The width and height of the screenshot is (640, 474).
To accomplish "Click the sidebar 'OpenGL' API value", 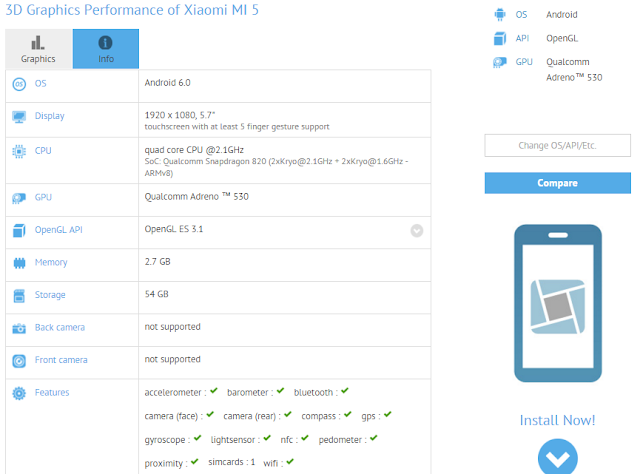I will [x=562, y=38].
